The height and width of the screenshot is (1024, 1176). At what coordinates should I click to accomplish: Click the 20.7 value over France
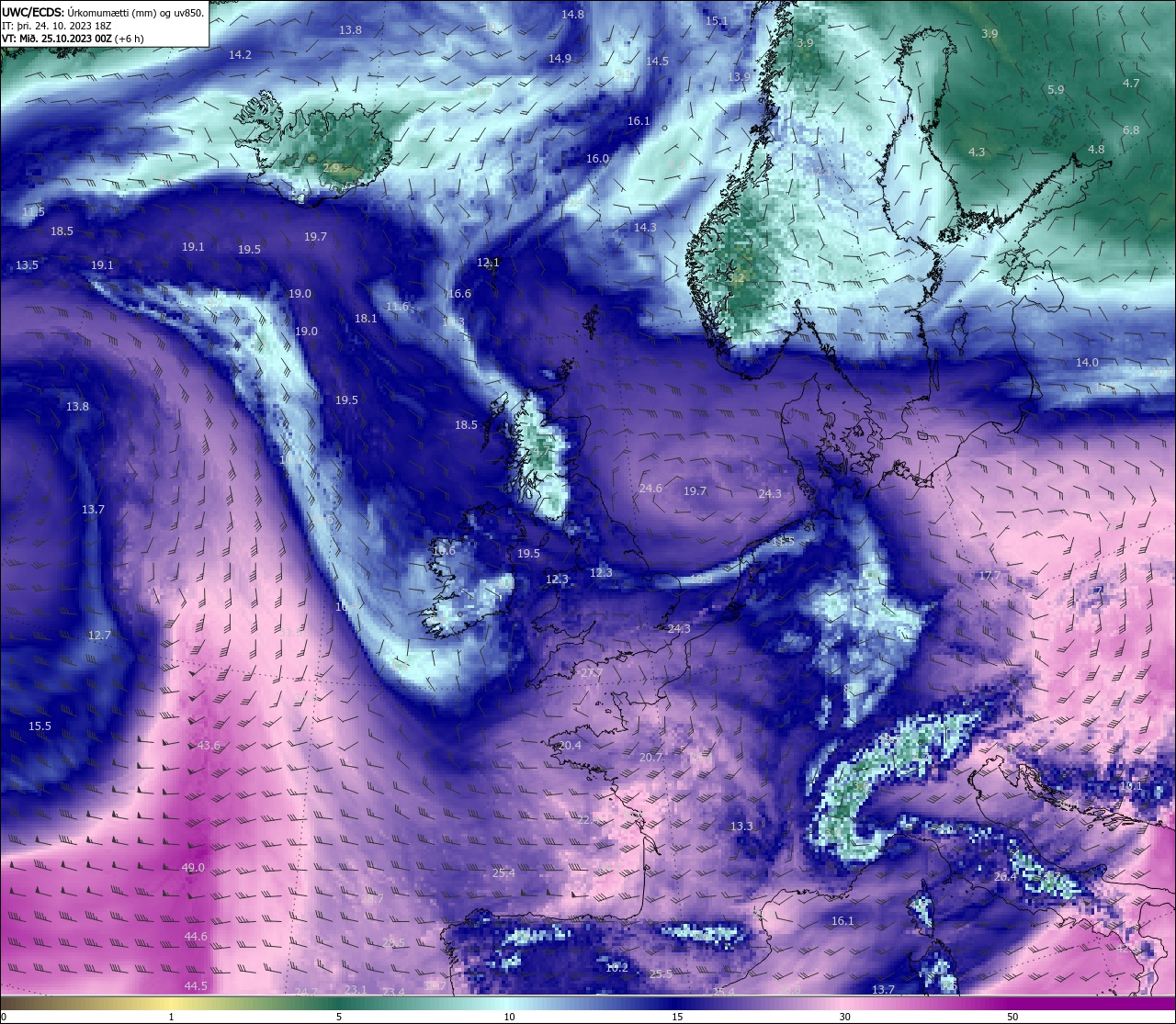pyautogui.click(x=650, y=758)
